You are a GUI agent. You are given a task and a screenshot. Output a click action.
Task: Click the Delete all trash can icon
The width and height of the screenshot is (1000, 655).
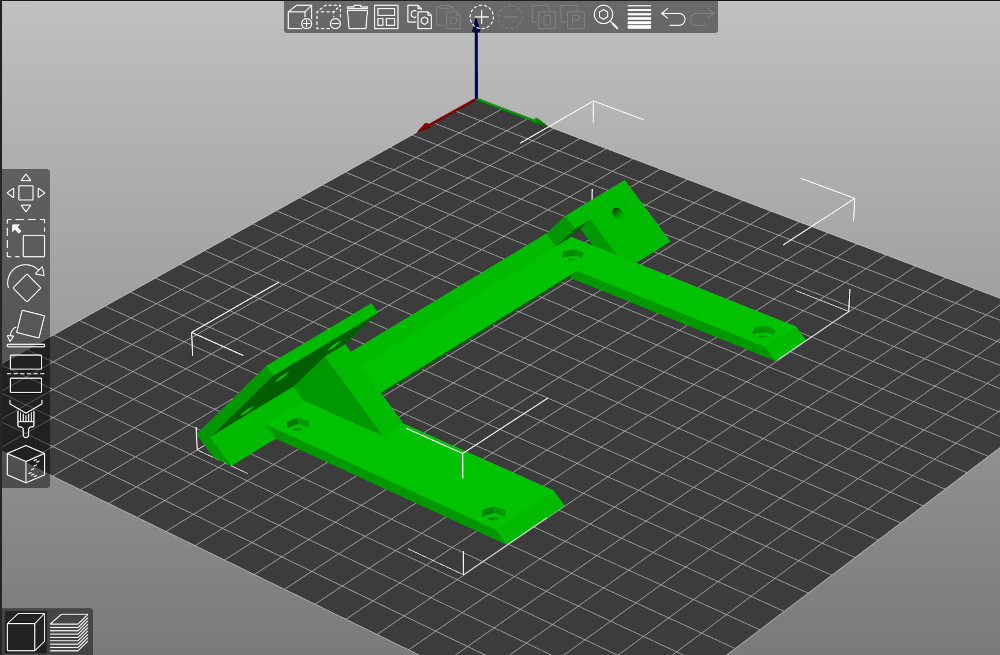(x=357, y=17)
